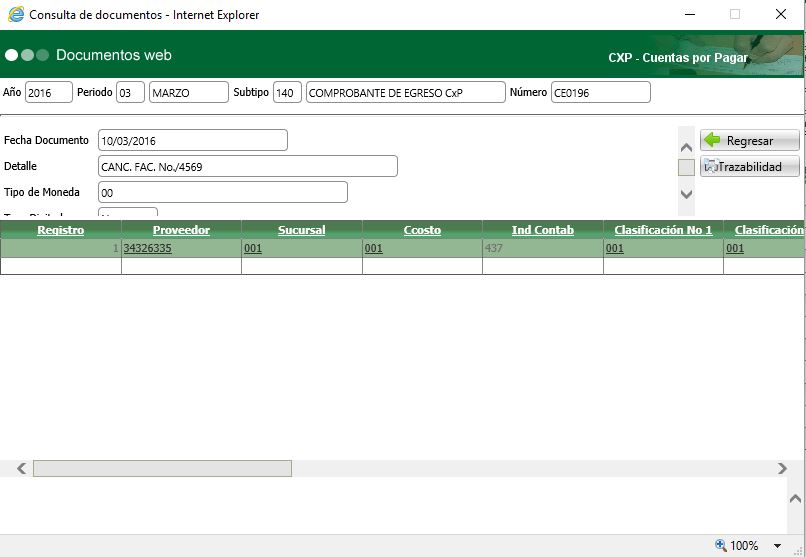Click the Registro cell showing 1

pyautogui.click(x=61, y=248)
